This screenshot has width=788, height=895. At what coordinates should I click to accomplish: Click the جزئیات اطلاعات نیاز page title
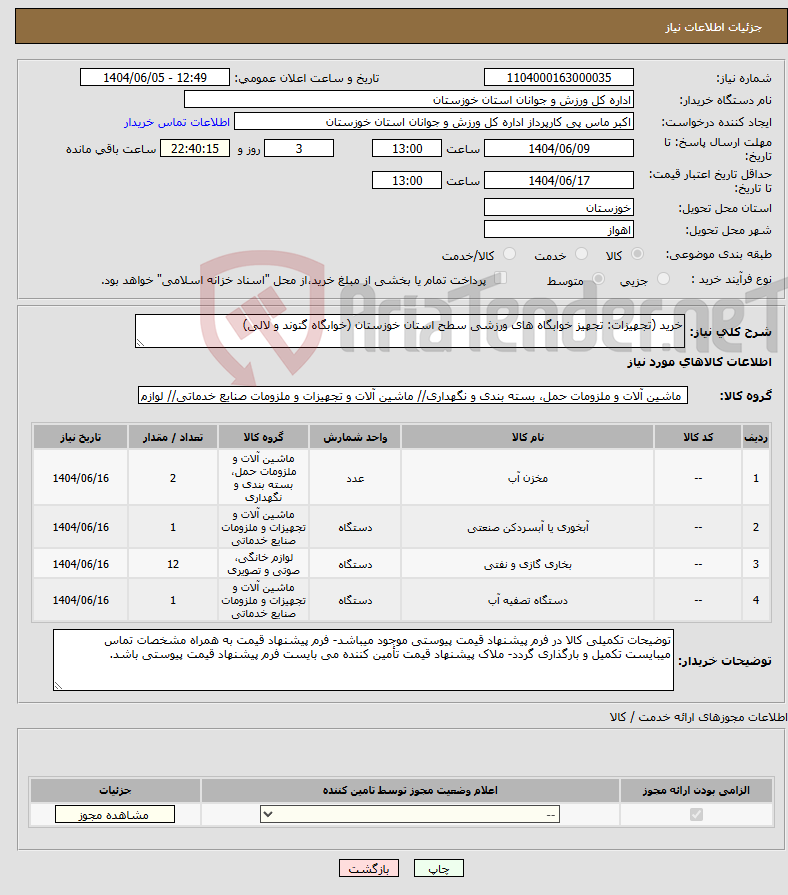pyautogui.click(x=713, y=27)
